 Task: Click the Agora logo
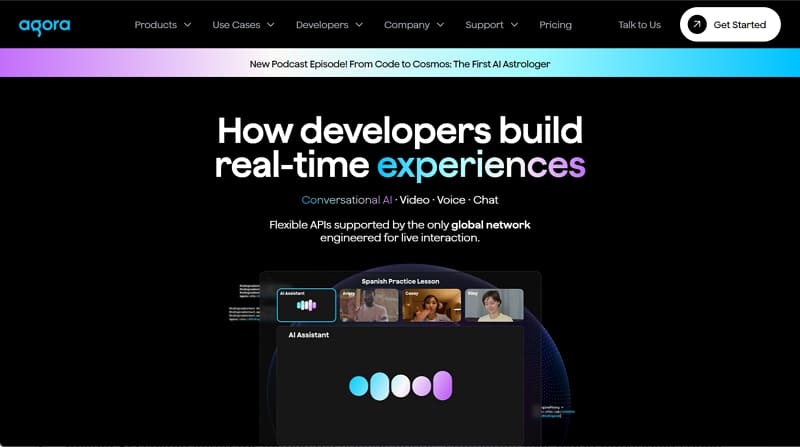[44, 26]
